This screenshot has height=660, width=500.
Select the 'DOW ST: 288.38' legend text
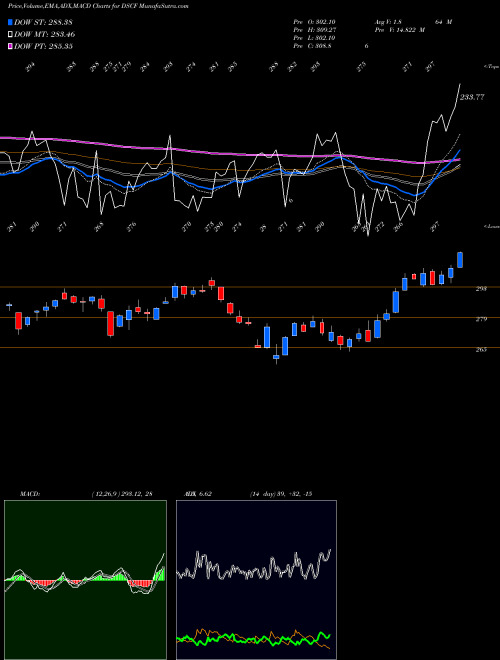tap(43, 22)
